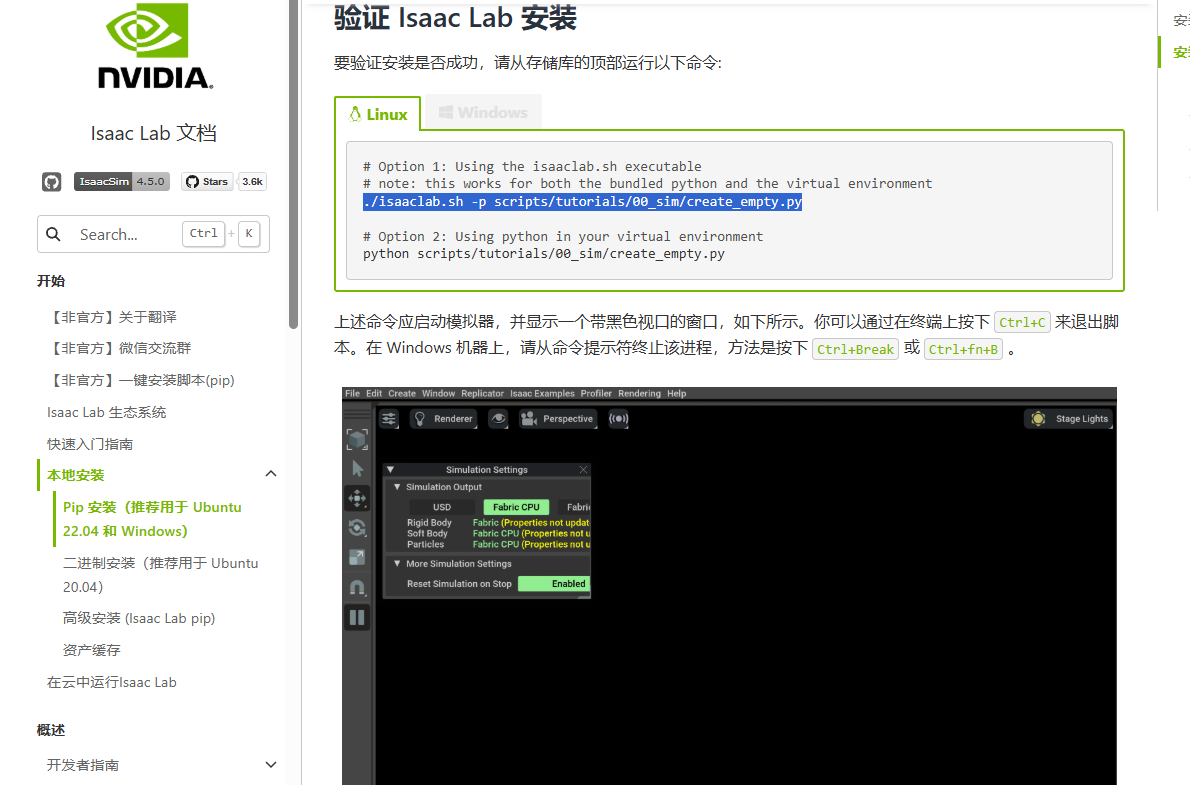Open 【非官方】关于翻译 page
The image size is (1190, 785).
[x=112, y=317]
